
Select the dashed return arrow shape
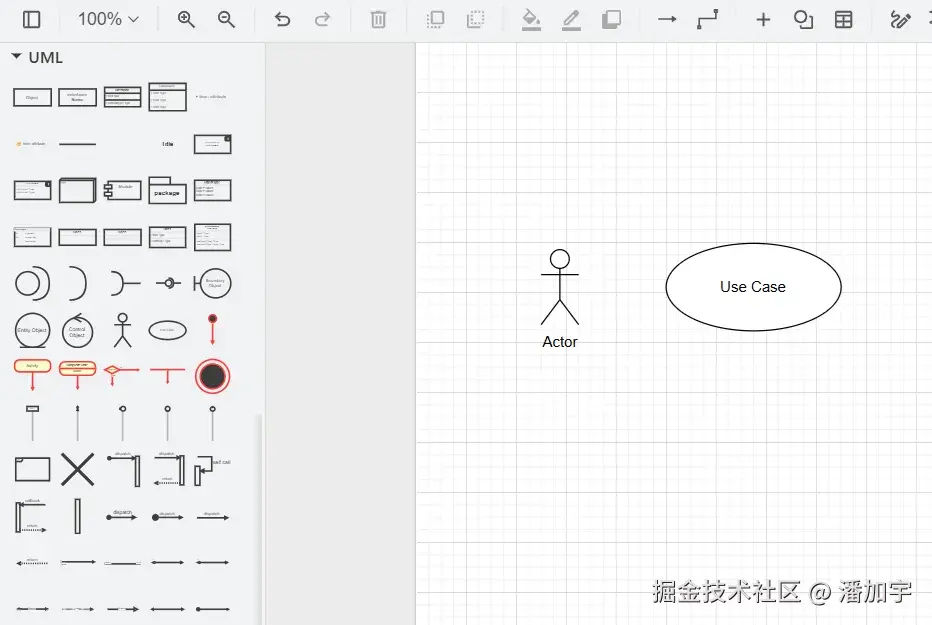click(32, 562)
